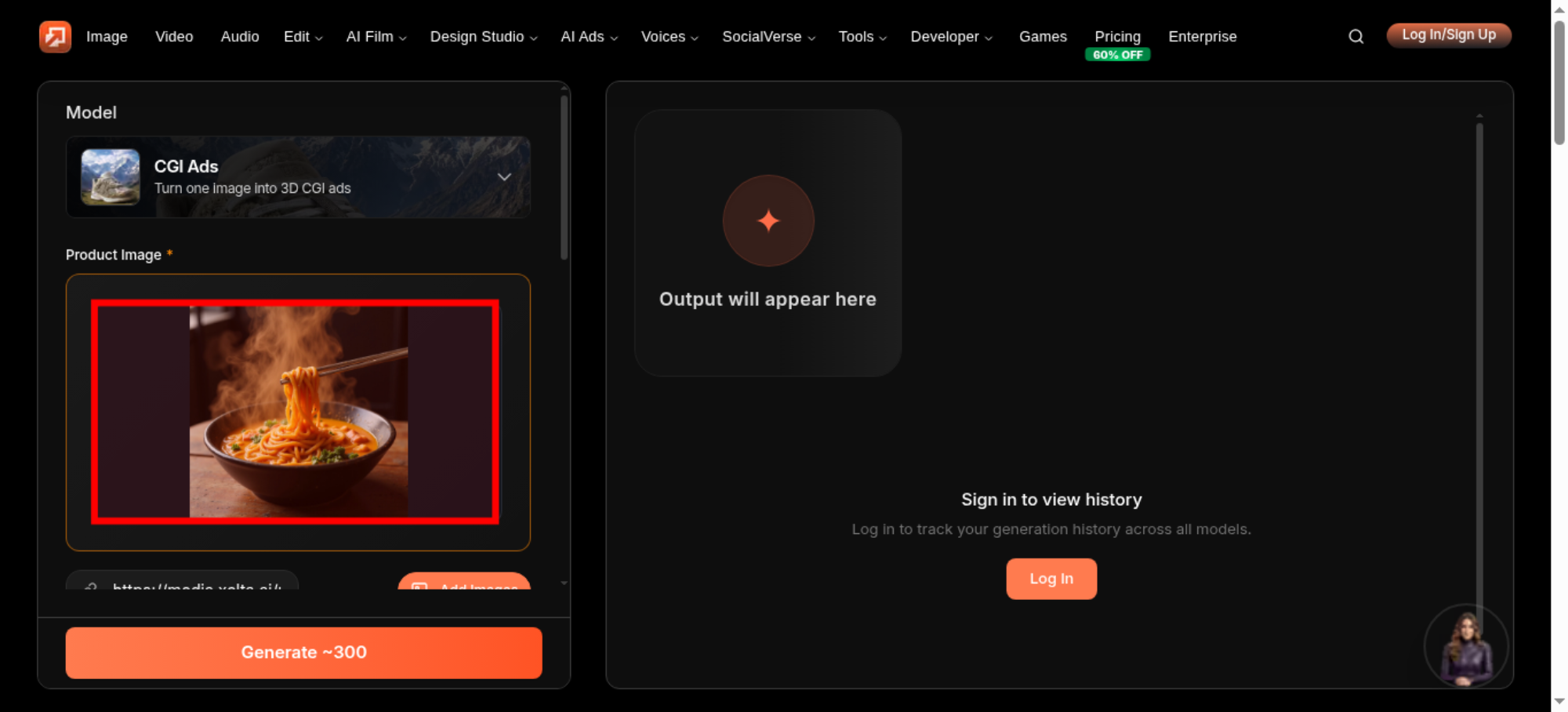This screenshot has height=712, width=1568.
Task: Click the left panel scrollbar
Action: (564, 177)
